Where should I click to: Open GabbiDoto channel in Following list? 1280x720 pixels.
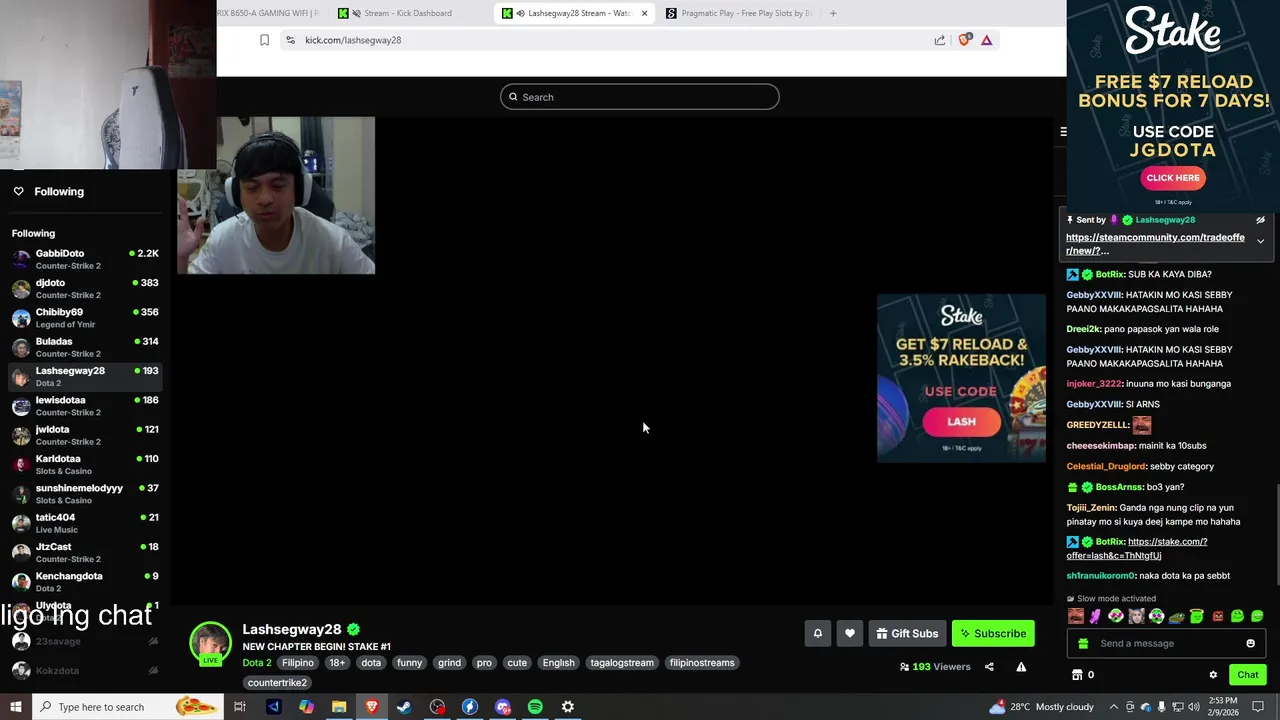coord(85,259)
